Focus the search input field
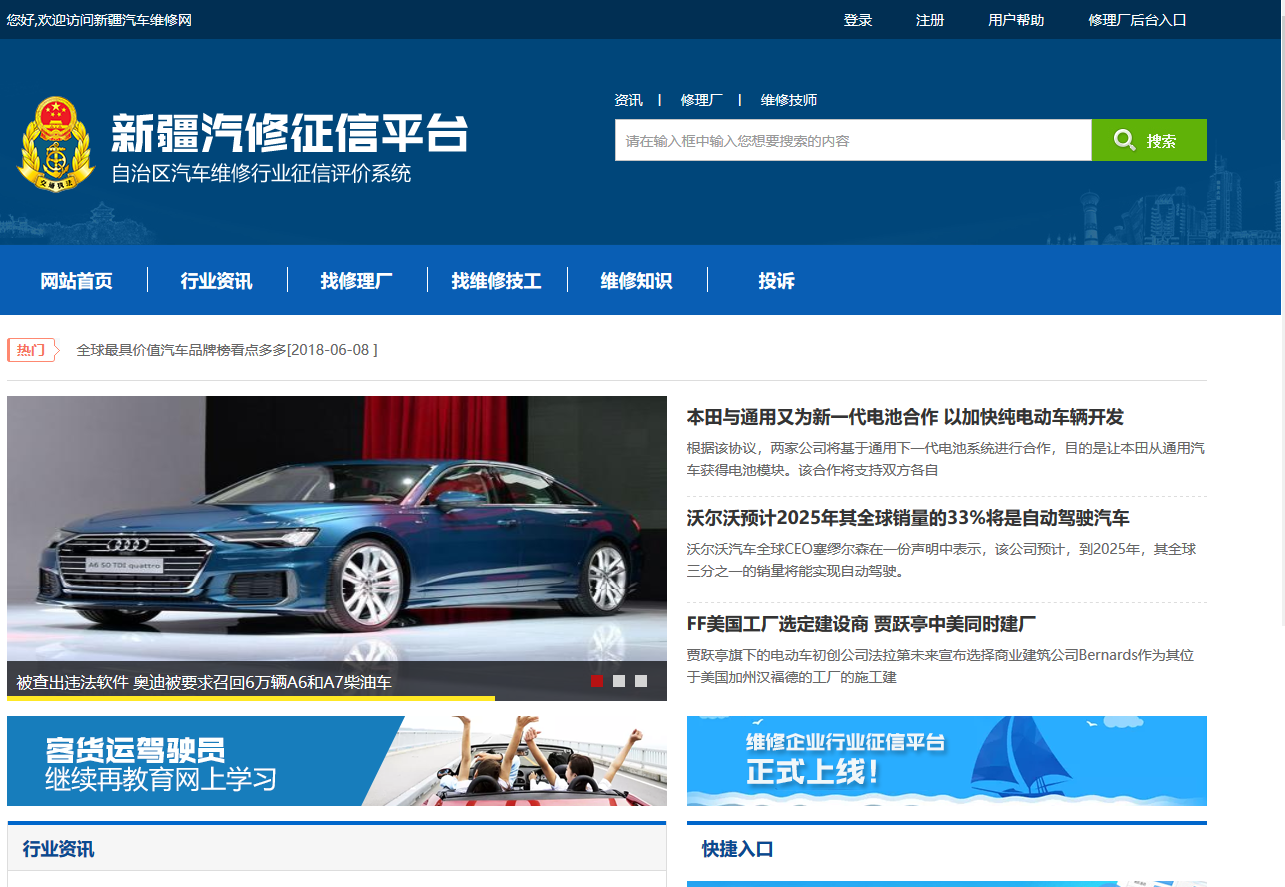Image resolution: width=1285 pixels, height=887 pixels. click(x=853, y=140)
